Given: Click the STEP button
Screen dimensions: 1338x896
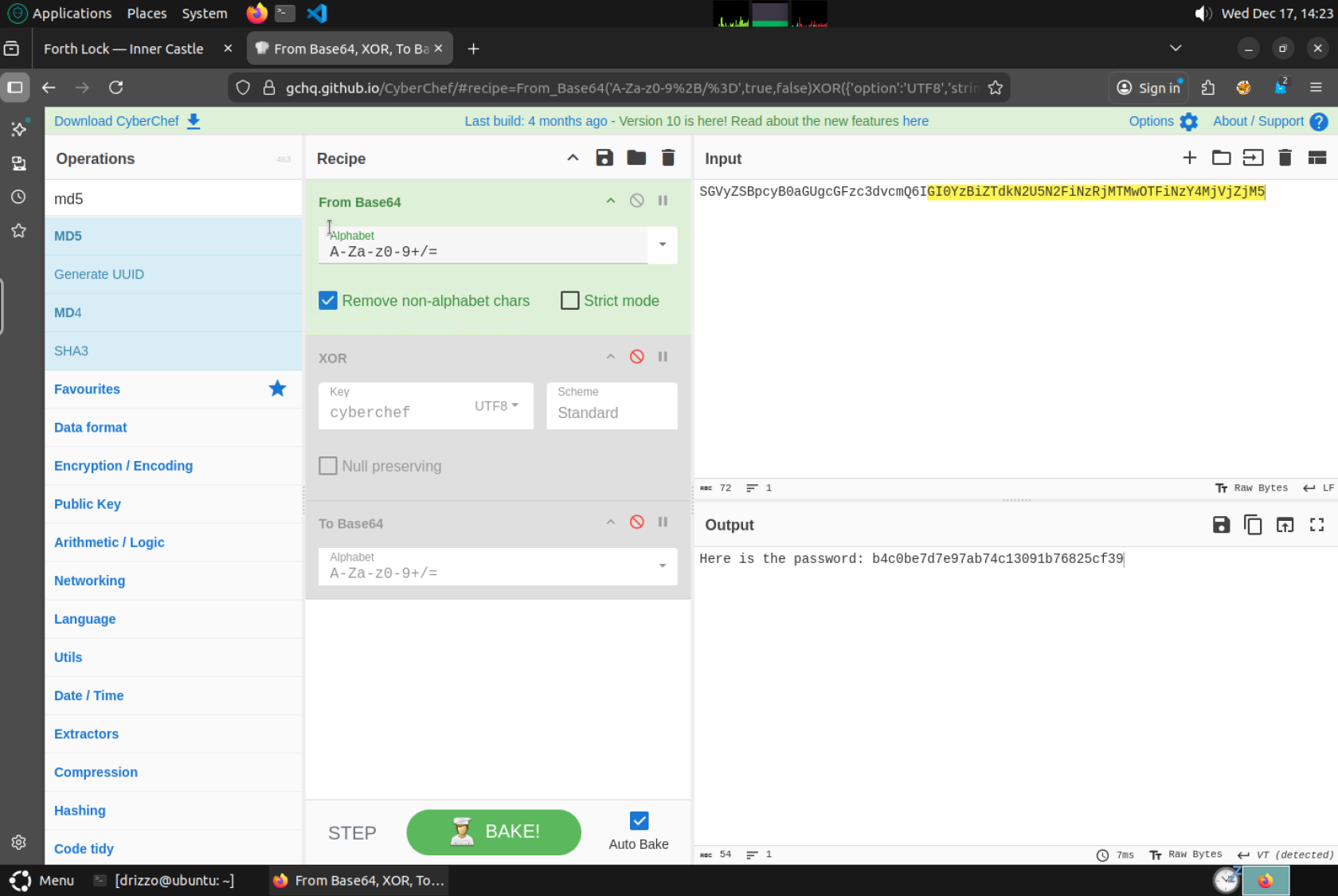Looking at the screenshot, I should point(352,833).
